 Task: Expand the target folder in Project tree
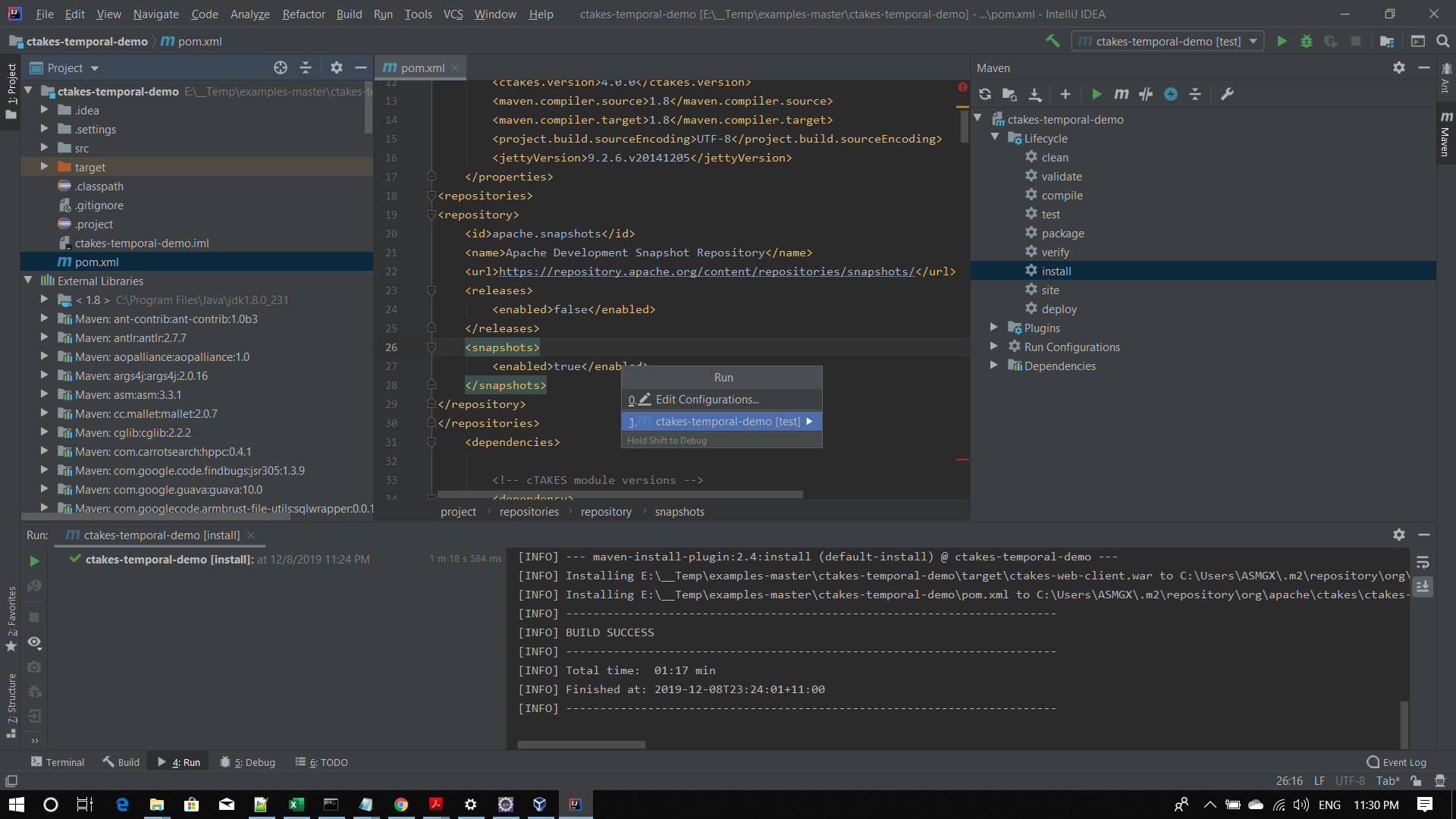point(44,167)
